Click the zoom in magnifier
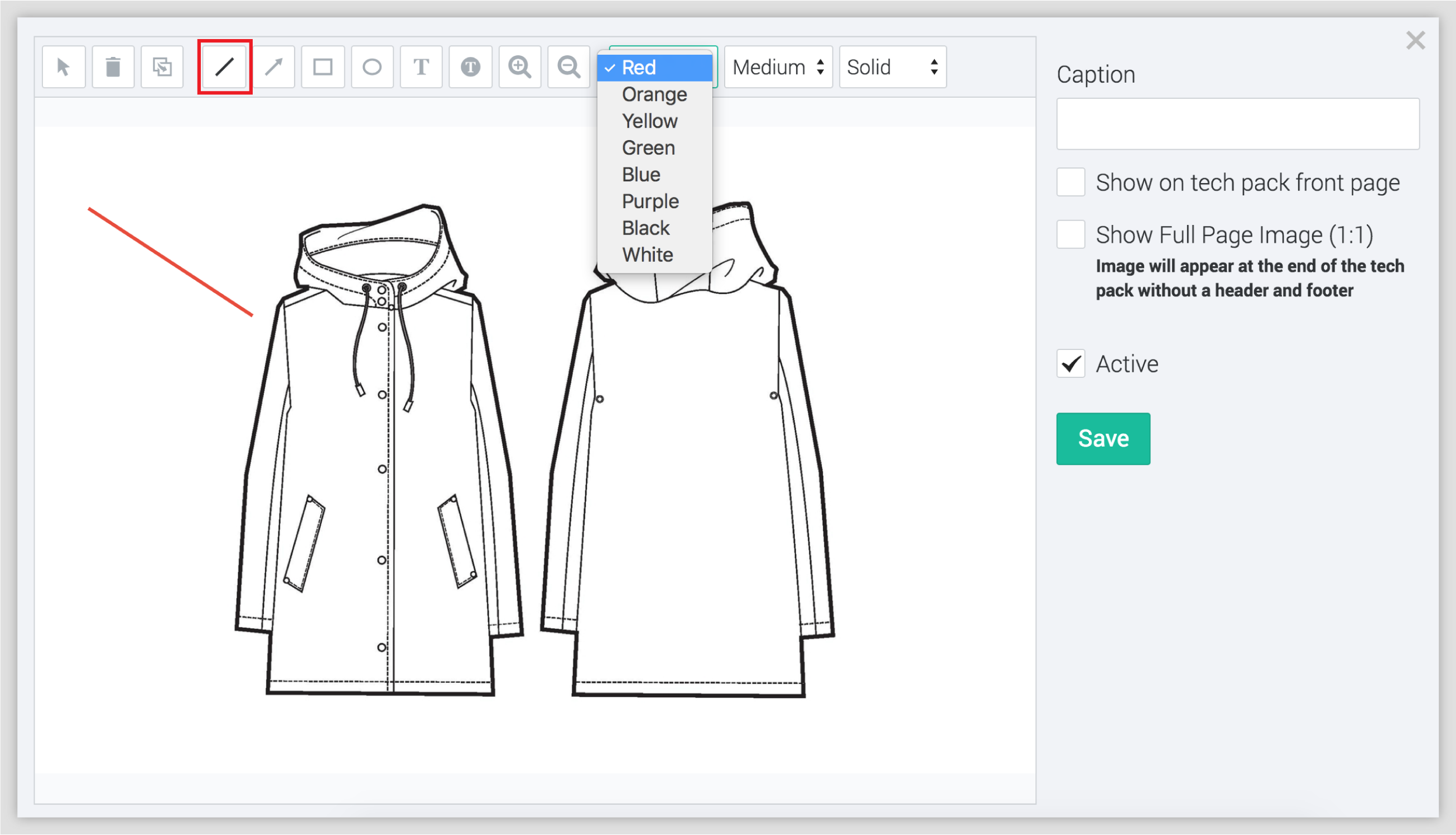 tap(520, 67)
